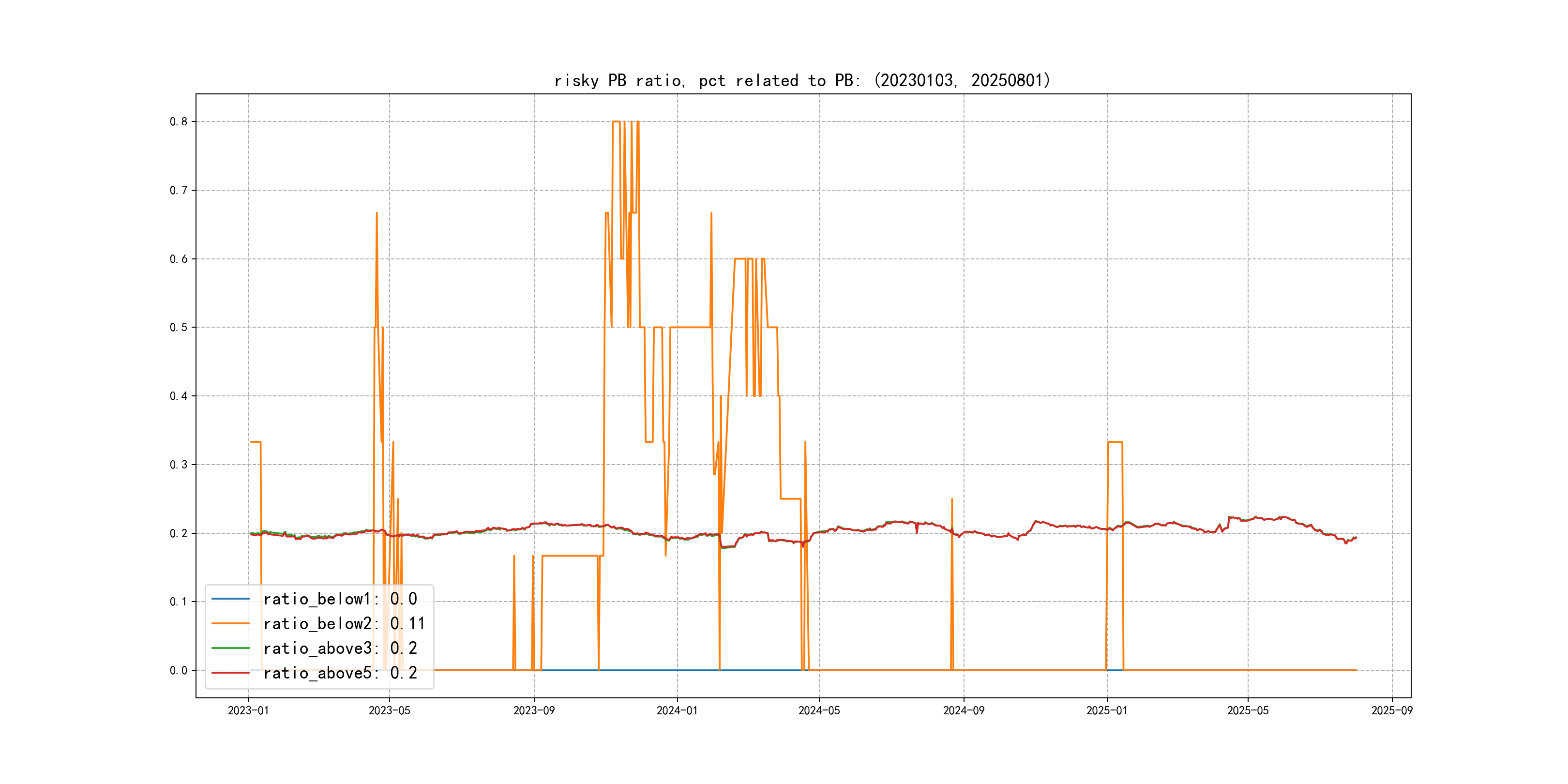Click the green ratio_above3 legend line swatch
Screen dimensions: 1568x784
tap(230, 648)
